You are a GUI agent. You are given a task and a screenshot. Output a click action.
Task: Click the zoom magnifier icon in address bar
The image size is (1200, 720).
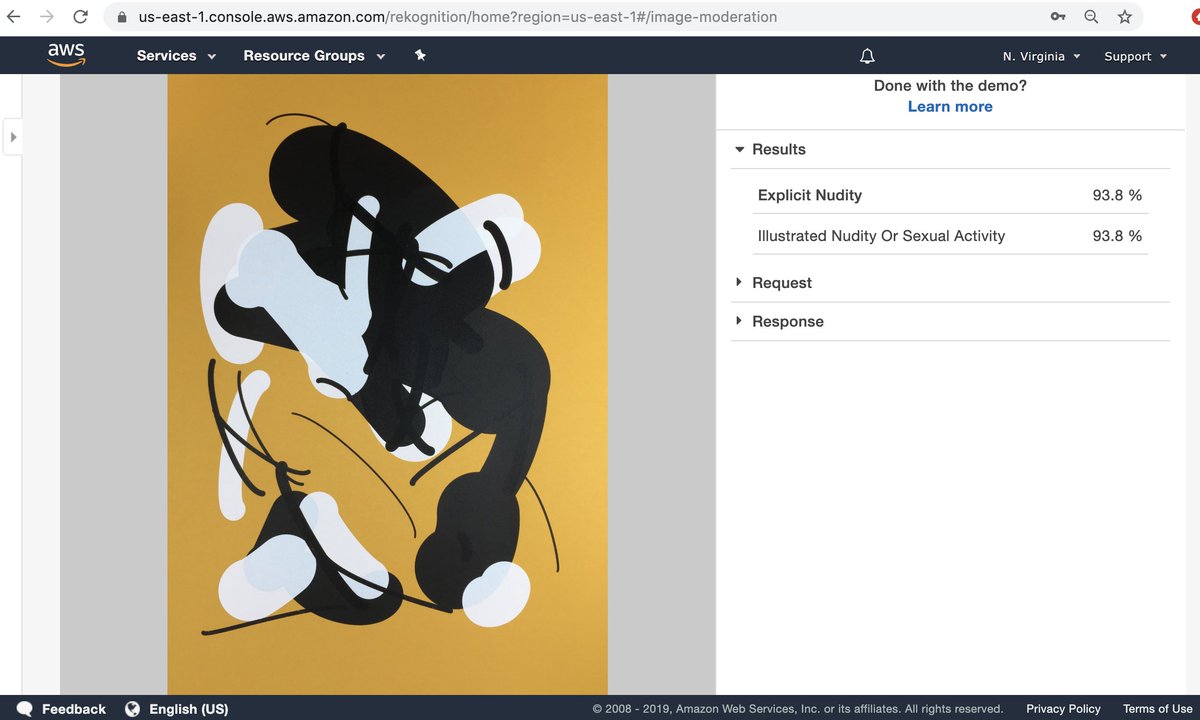click(x=1091, y=17)
